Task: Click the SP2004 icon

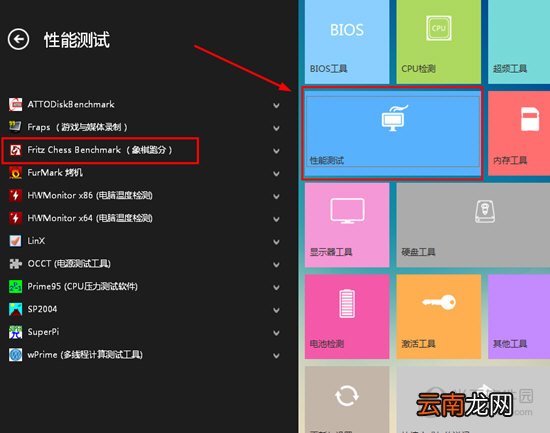Action: [15, 309]
